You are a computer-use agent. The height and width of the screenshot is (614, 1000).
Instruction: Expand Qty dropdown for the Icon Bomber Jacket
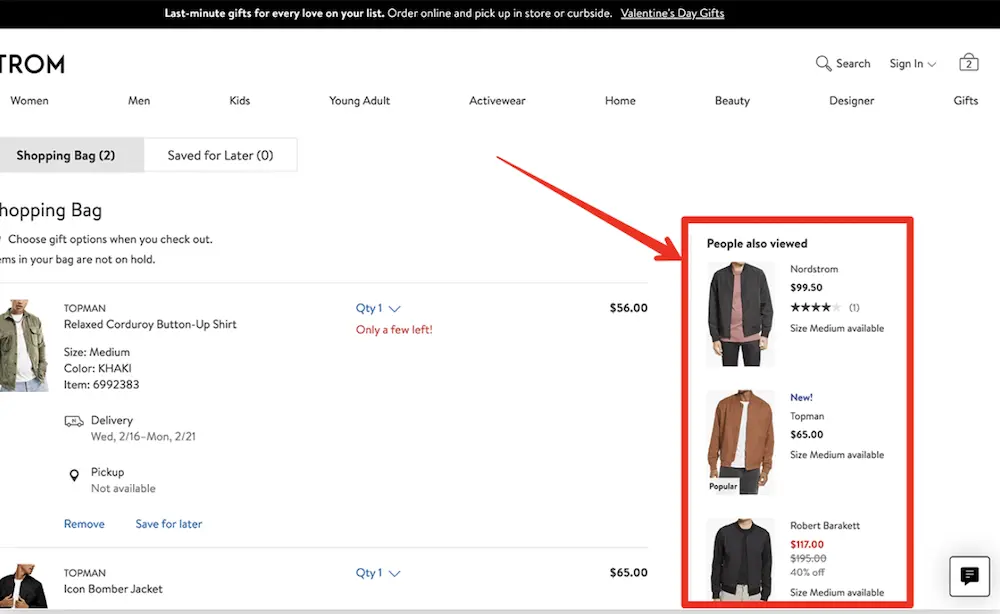377,572
